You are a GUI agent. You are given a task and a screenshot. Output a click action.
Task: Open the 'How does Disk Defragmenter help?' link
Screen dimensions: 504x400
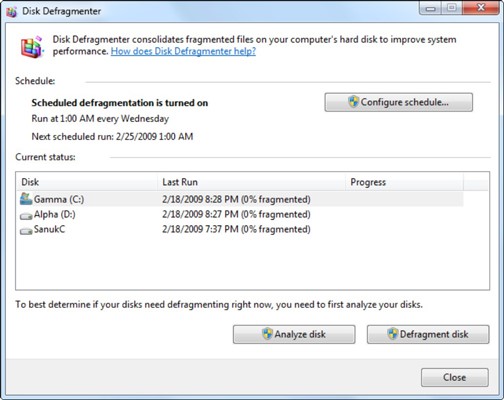[183, 51]
